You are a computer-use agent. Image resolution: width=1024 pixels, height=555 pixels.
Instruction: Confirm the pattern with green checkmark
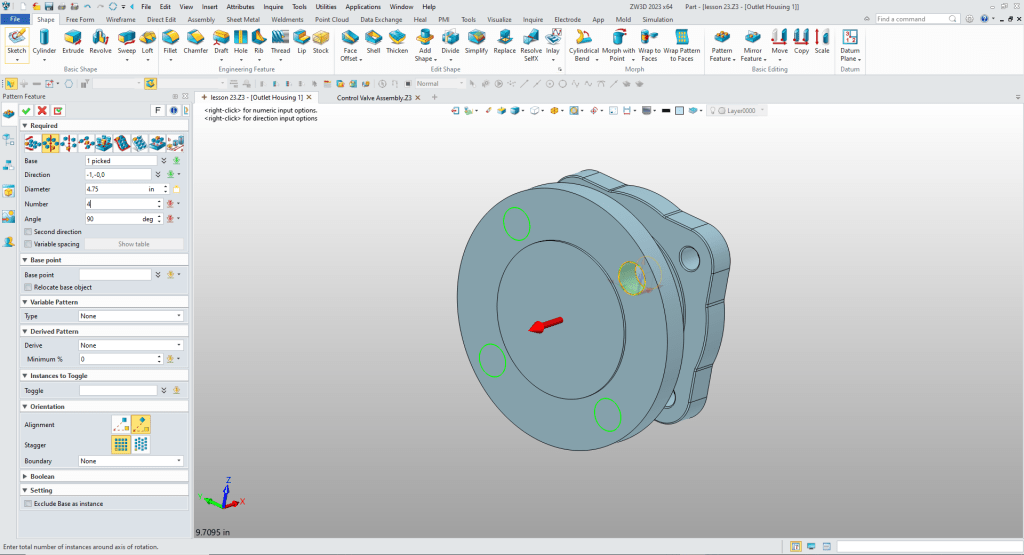(26, 110)
